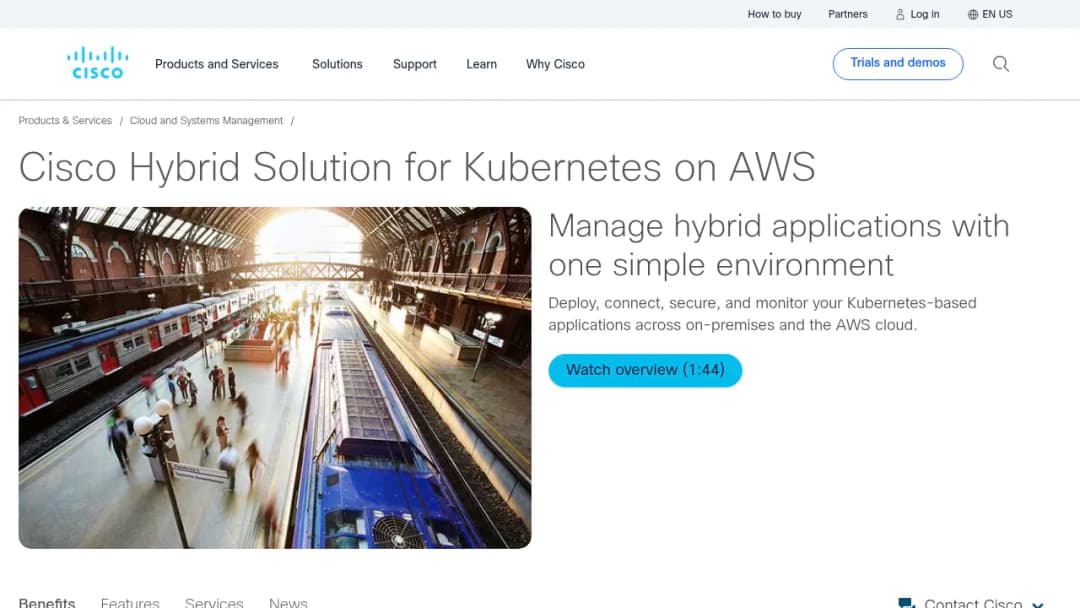This screenshot has width=1080, height=608.
Task: Click Watch overview (1:44) button
Action: pyautogui.click(x=645, y=370)
